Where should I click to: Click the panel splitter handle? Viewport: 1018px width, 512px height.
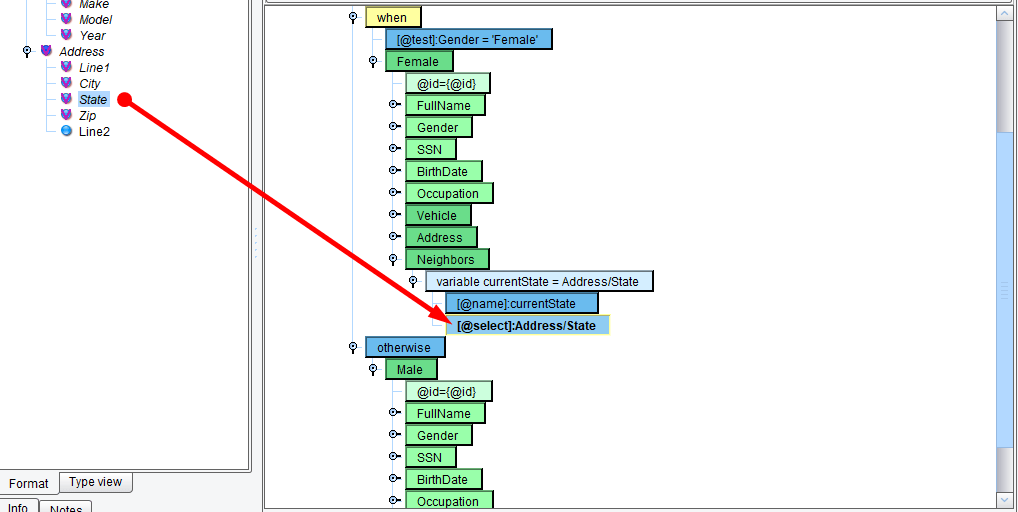point(256,243)
